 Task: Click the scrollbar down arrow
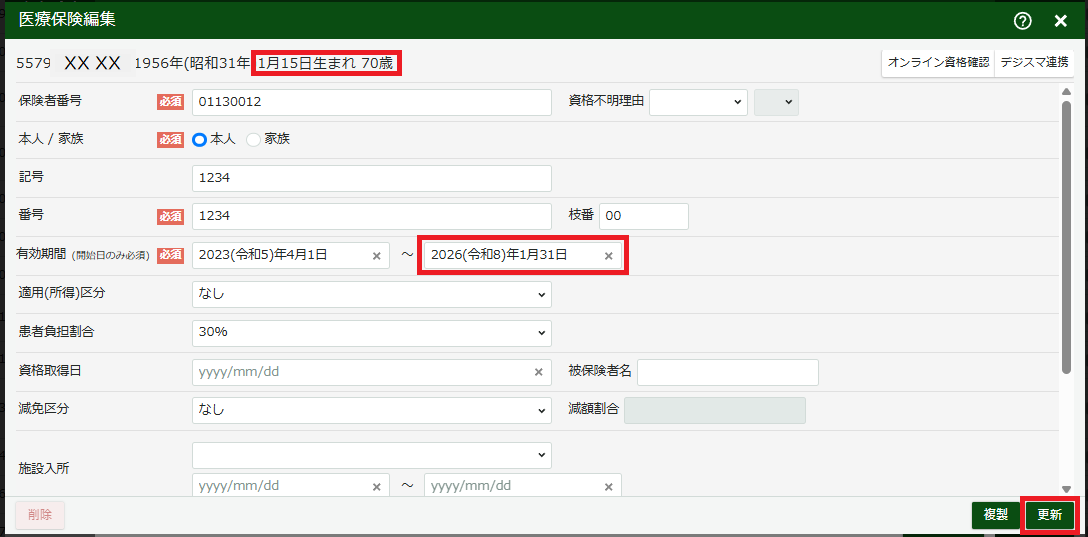1066,490
